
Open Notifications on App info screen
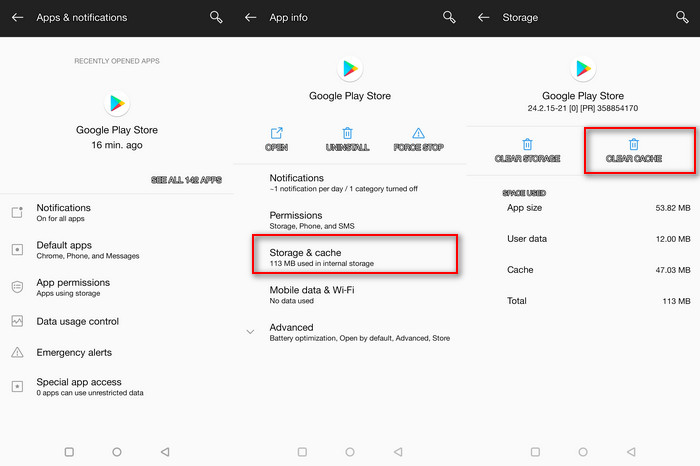tap(350, 183)
